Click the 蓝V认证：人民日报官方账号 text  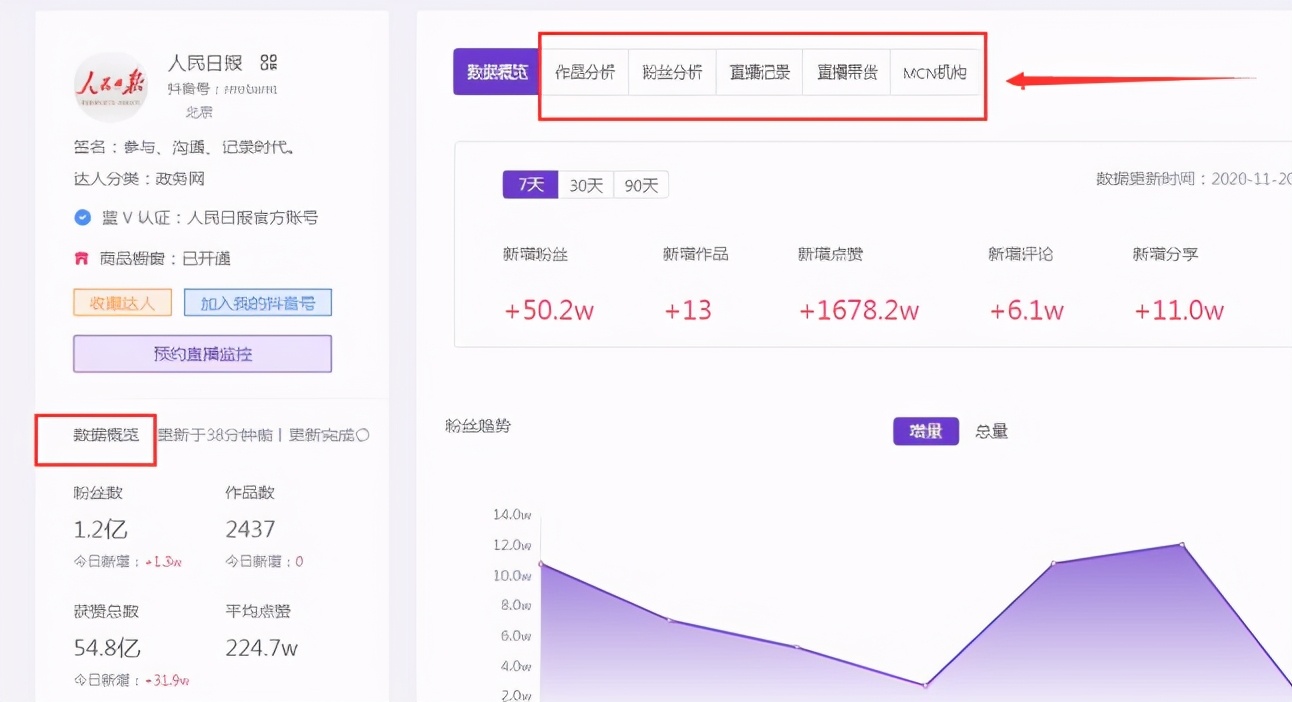209,217
